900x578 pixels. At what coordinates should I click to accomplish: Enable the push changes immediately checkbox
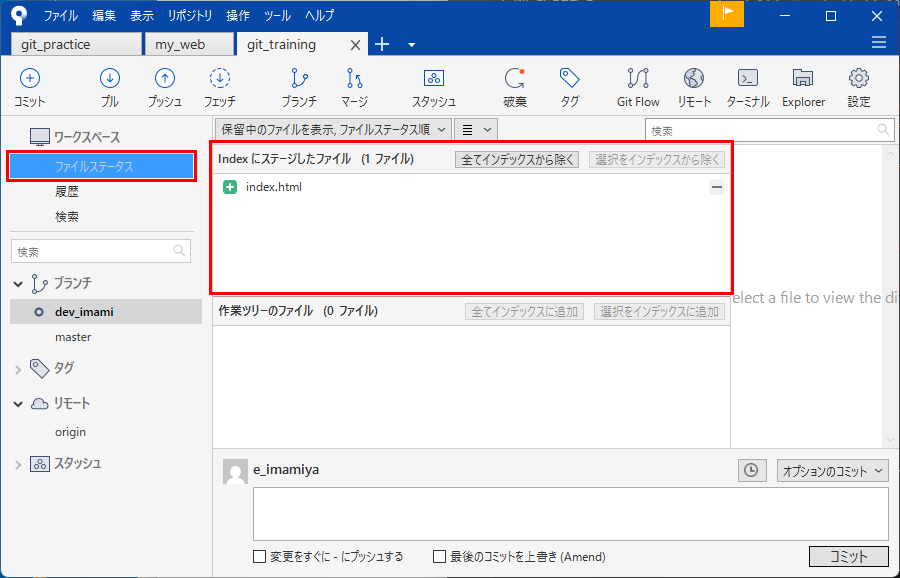(x=260, y=557)
